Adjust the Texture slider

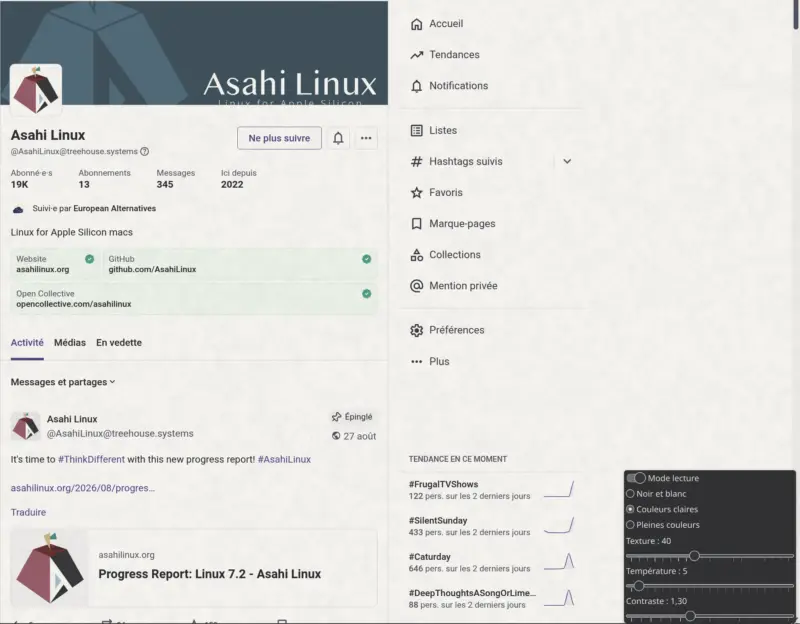coord(709,556)
